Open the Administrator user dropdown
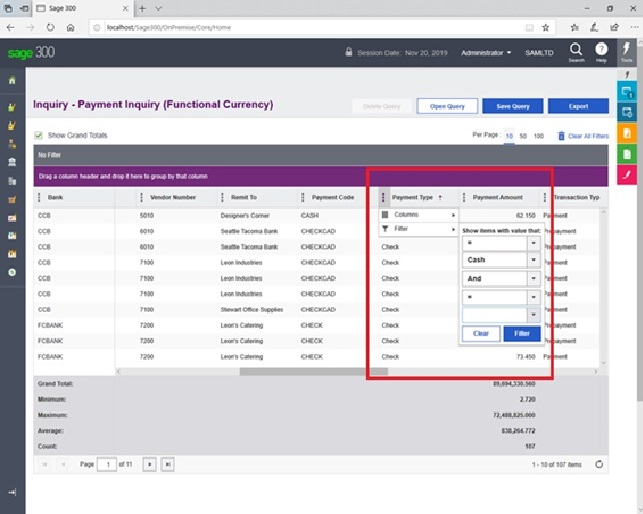 (486, 53)
